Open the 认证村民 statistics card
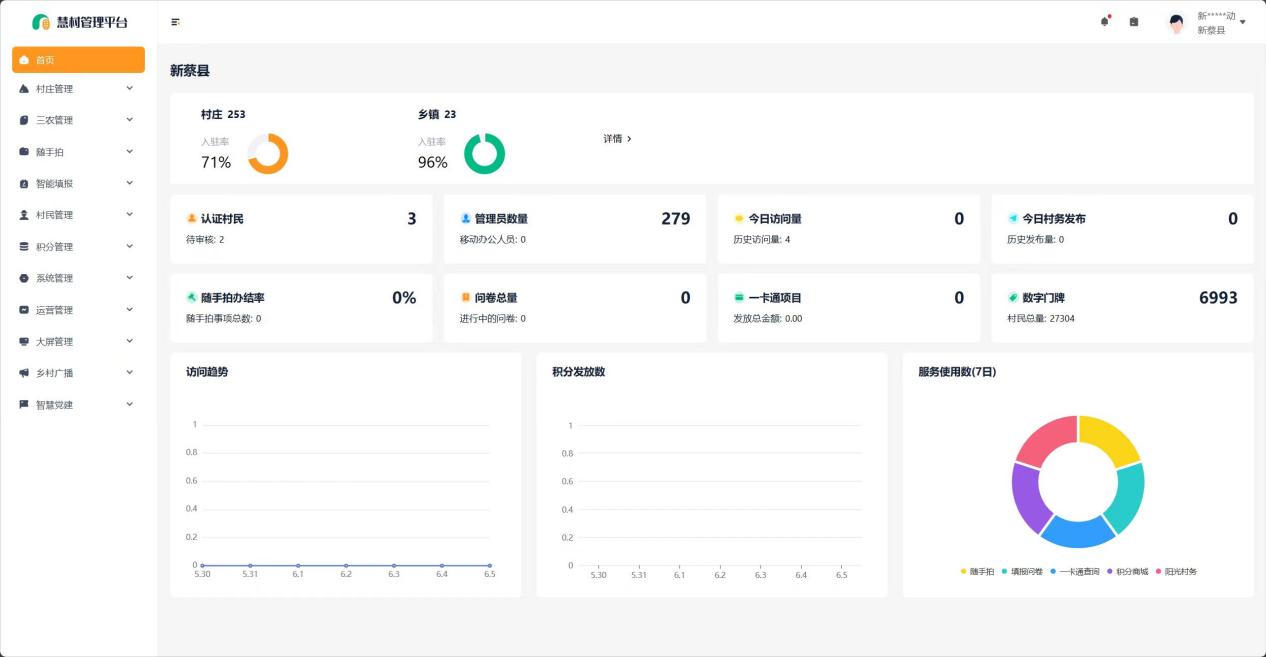The image size is (1266, 657). click(x=301, y=229)
